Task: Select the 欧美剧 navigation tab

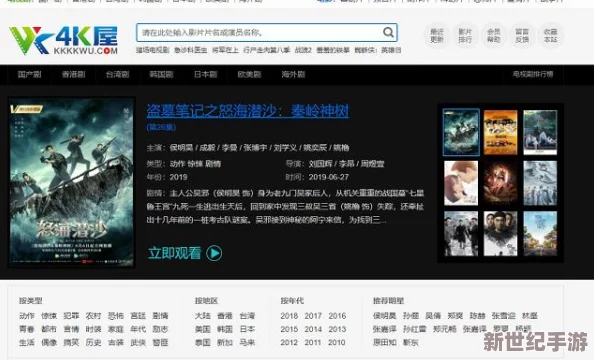Action: (x=249, y=74)
